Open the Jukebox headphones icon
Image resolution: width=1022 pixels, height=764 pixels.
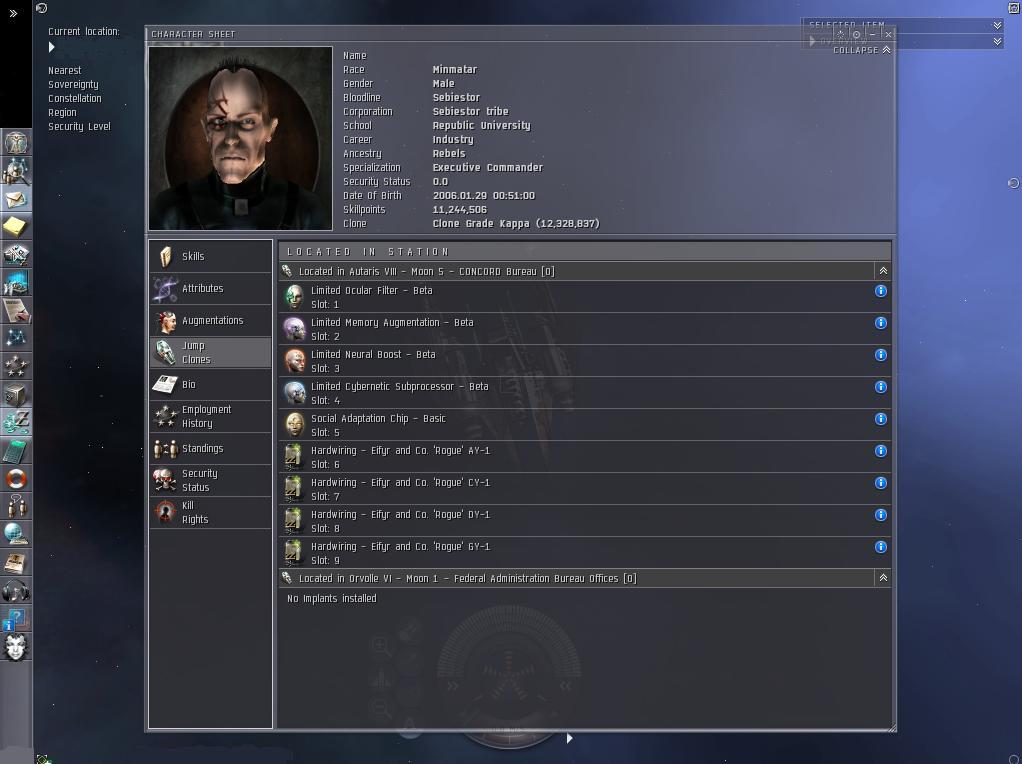click(16, 591)
